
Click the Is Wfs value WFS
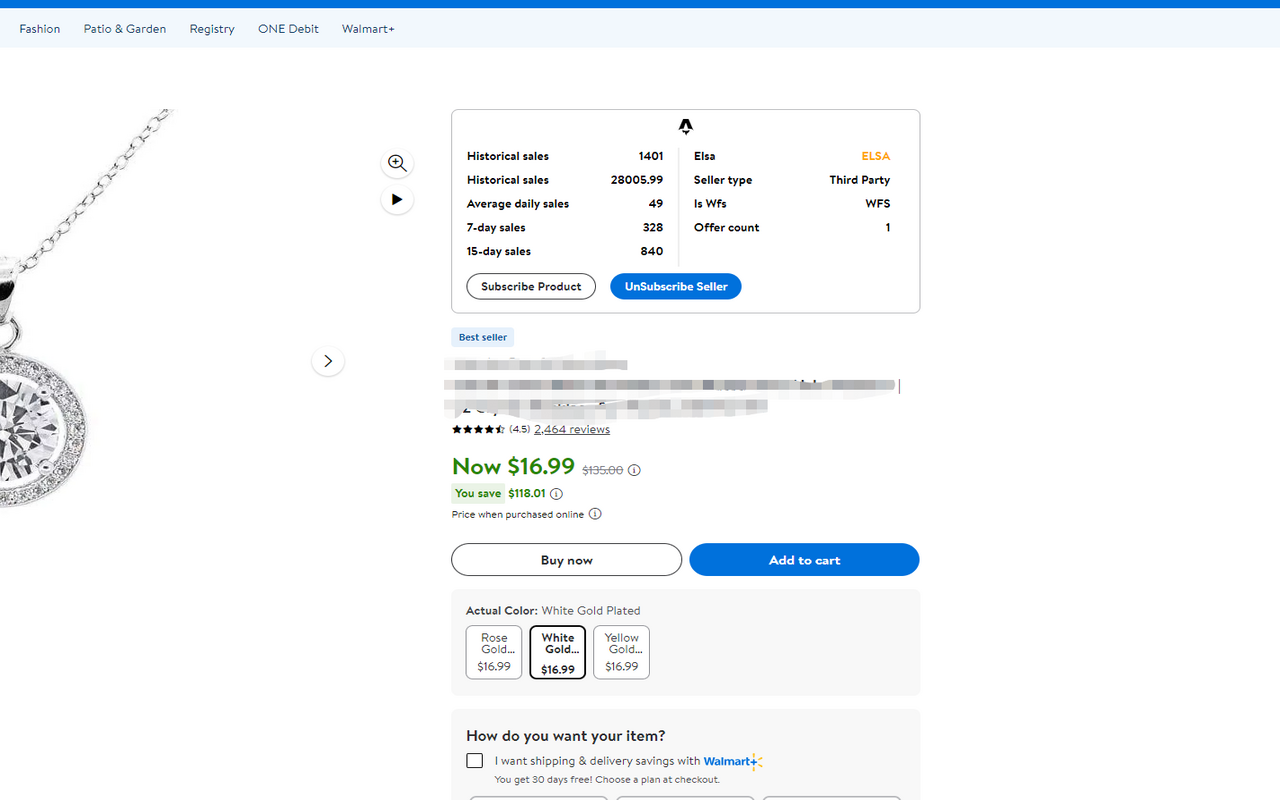(878, 204)
